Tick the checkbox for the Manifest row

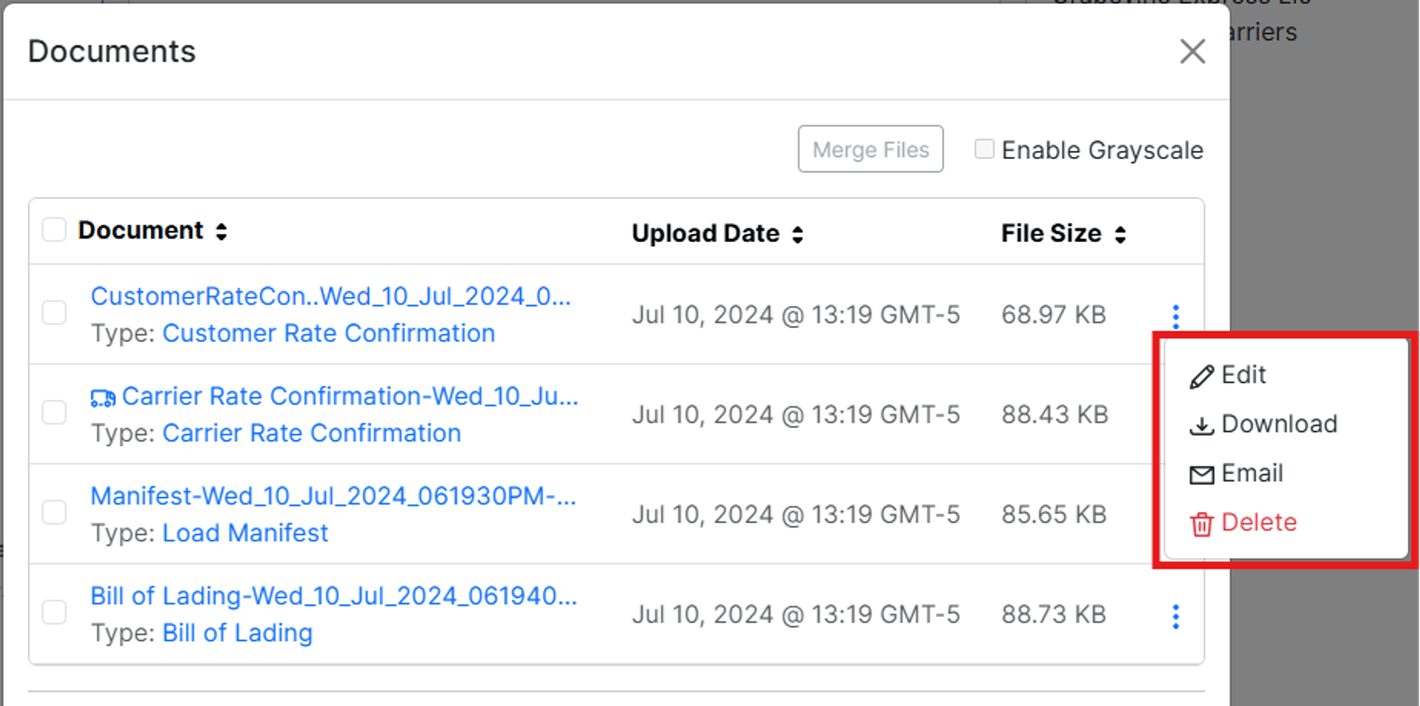pyautogui.click(x=54, y=512)
